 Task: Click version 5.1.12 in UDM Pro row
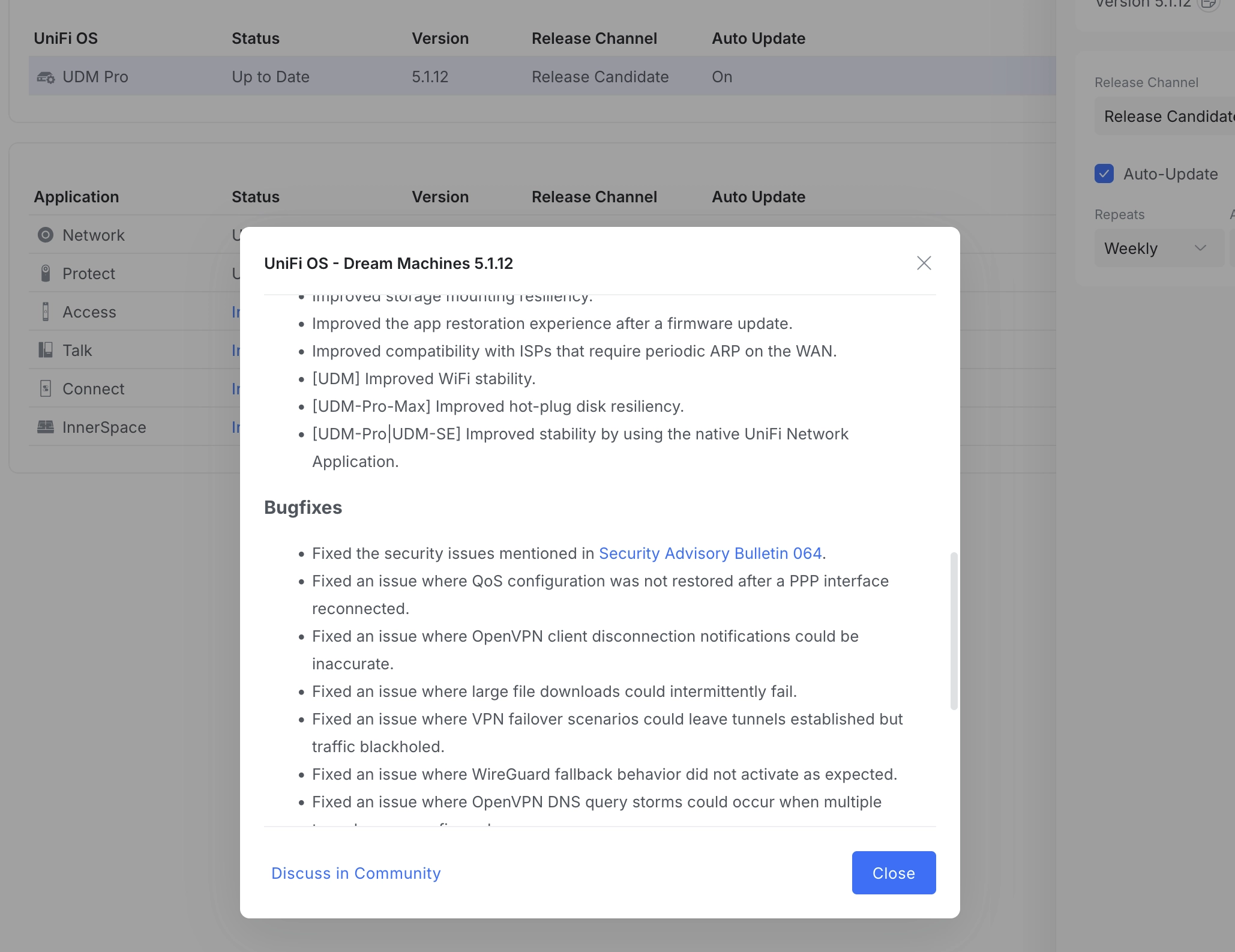(x=430, y=77)
